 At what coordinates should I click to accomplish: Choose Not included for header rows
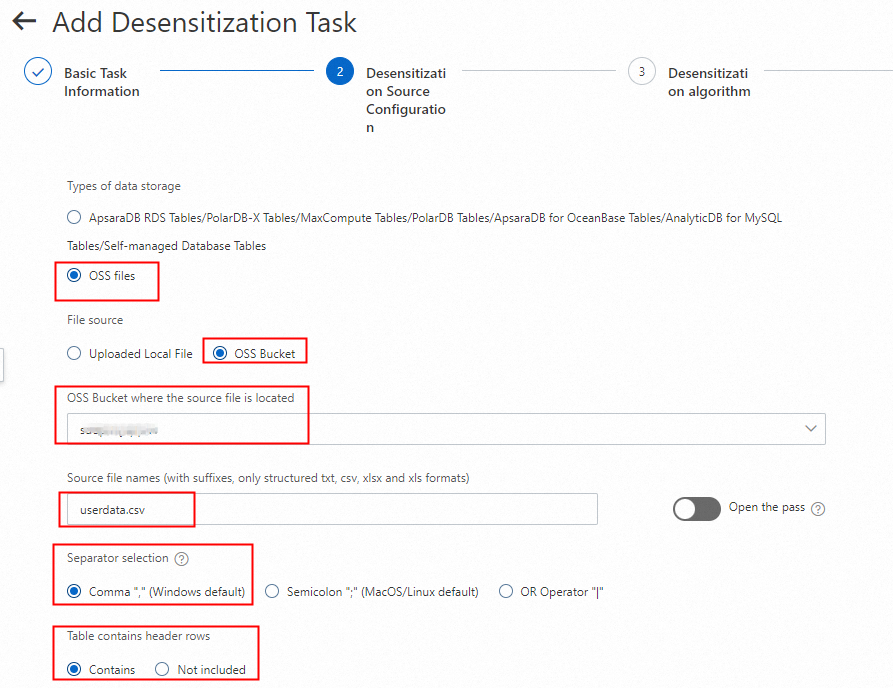pos(162,670)
